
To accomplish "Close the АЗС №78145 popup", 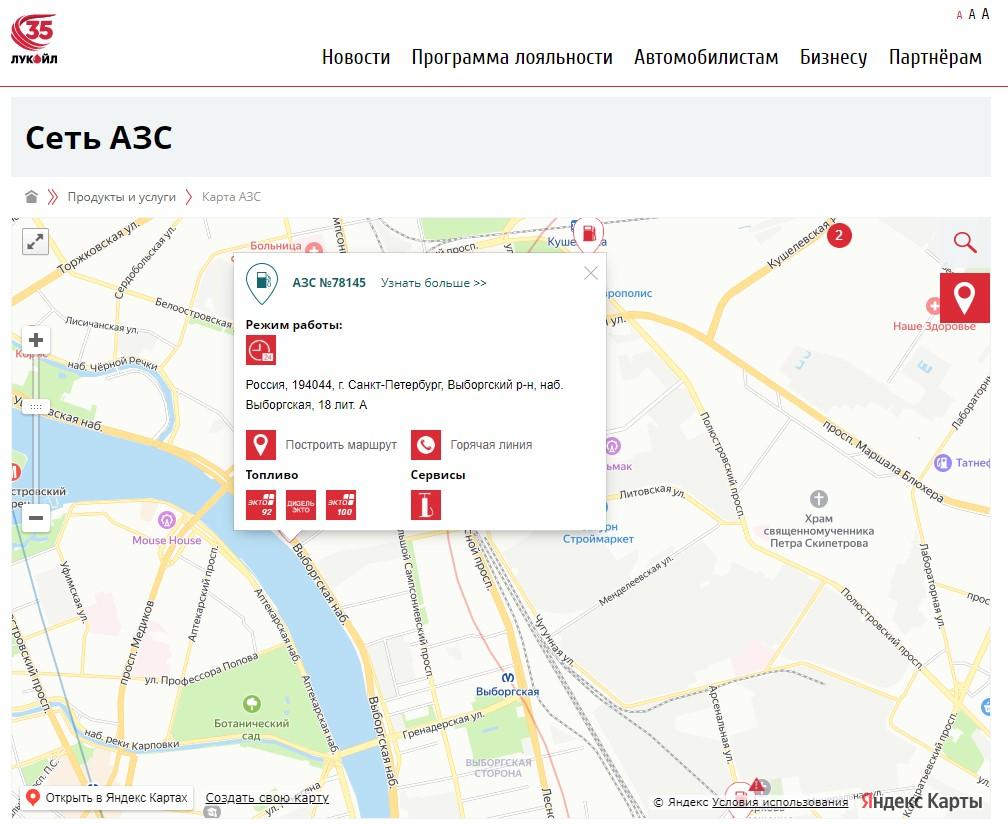I will coord(591,273).
